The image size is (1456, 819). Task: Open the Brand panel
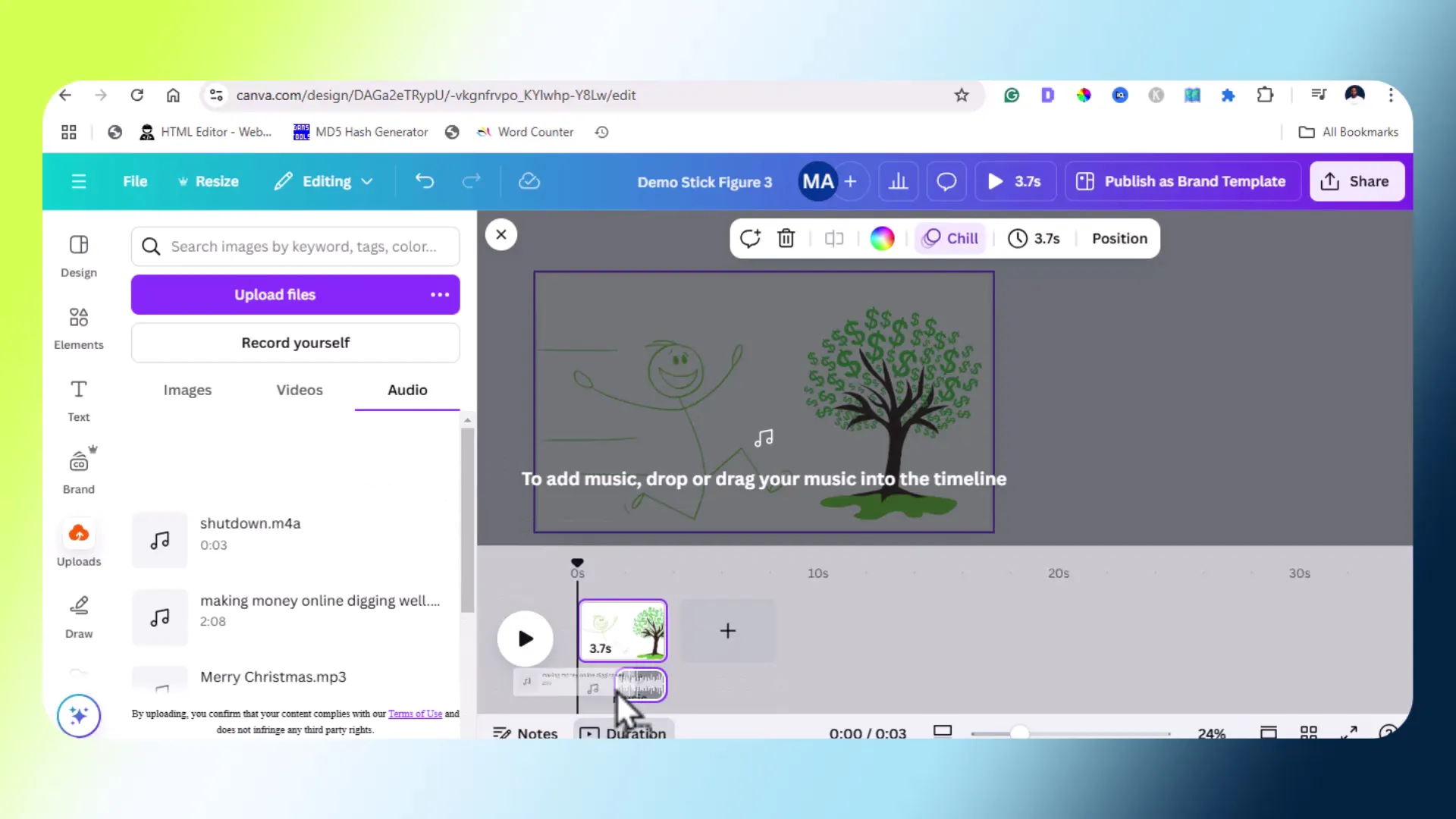[x=79, y=472]
